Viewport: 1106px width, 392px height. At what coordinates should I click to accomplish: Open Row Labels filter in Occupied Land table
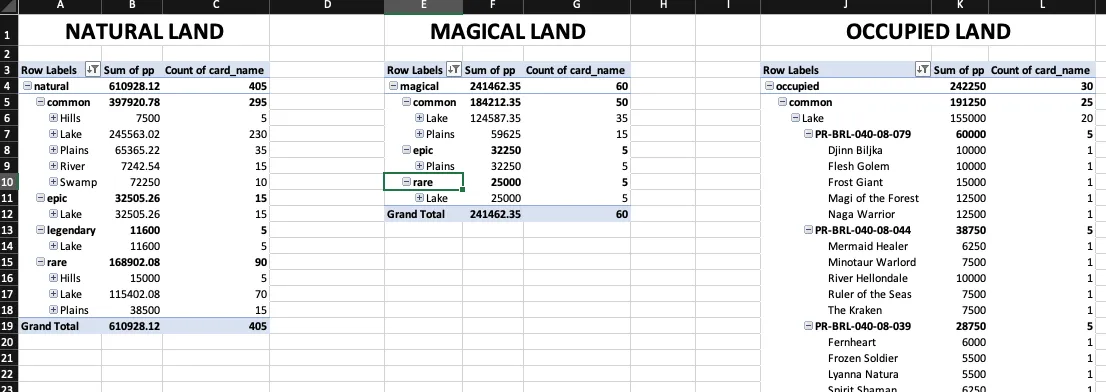pos(922,70)
